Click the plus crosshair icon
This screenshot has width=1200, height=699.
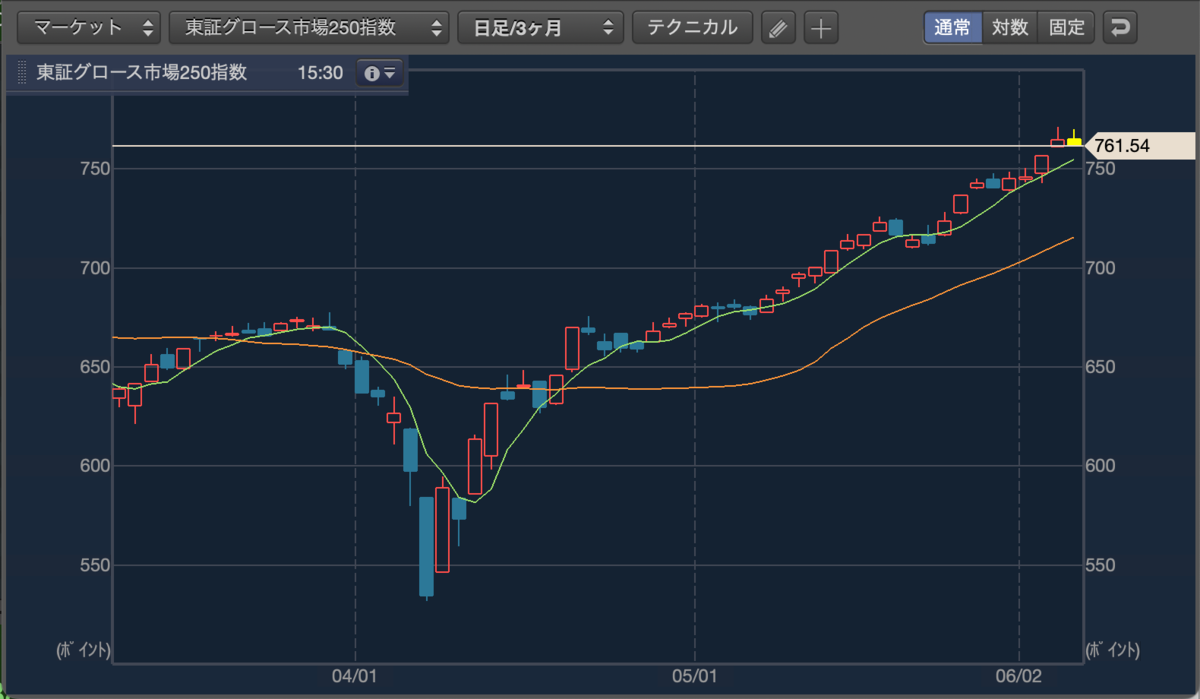(821, 28)
